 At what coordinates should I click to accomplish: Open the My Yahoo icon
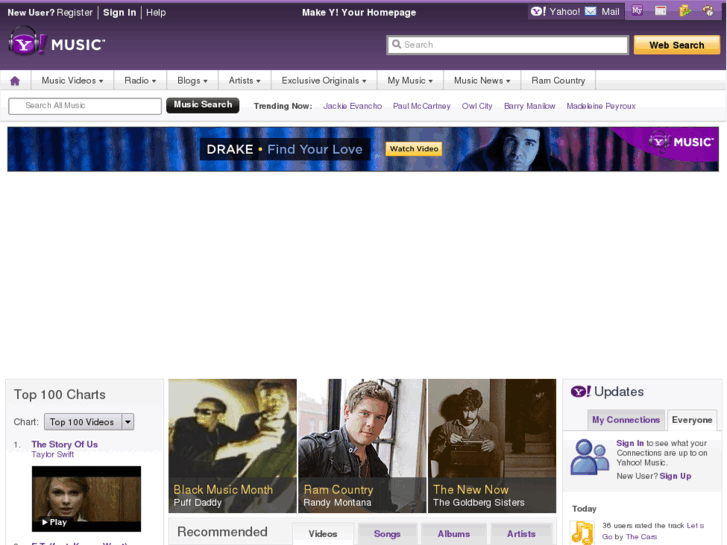coord(637,11)
